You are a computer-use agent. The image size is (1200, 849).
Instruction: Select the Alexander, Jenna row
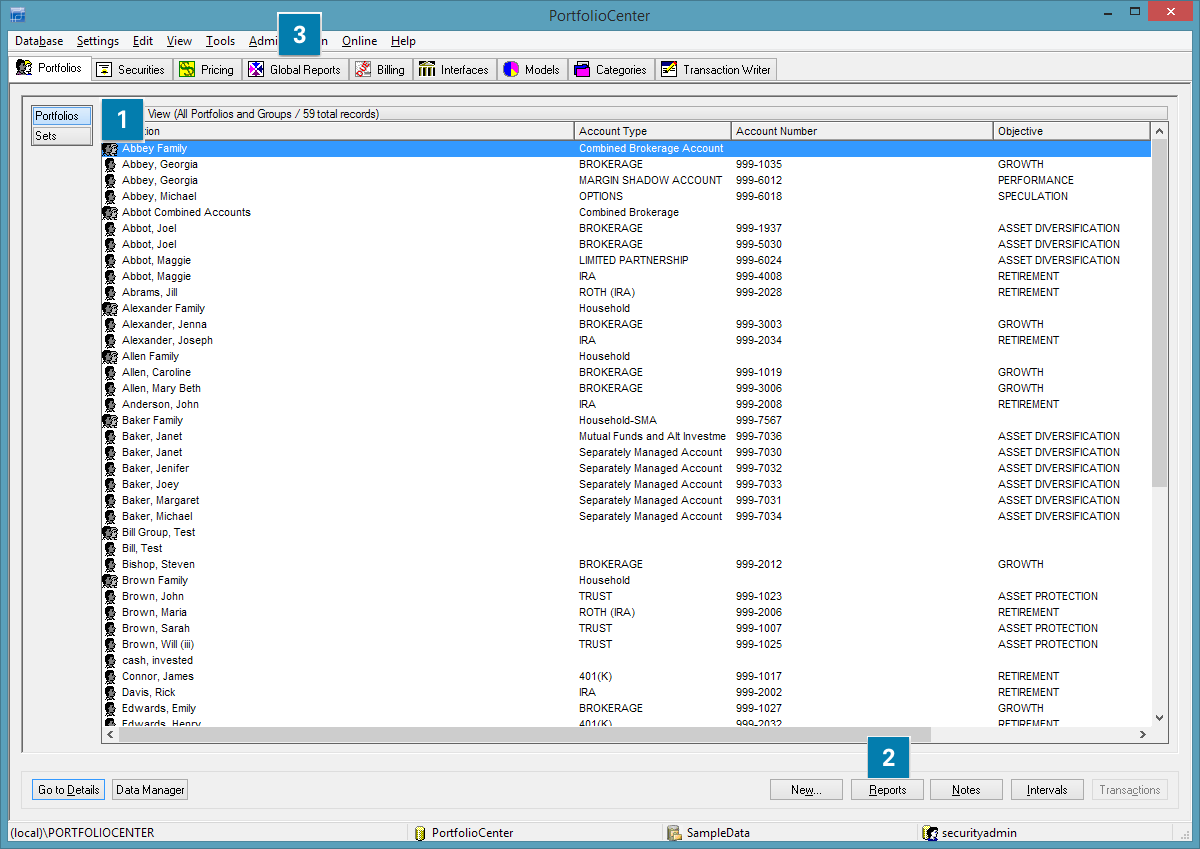click(626, 324)
